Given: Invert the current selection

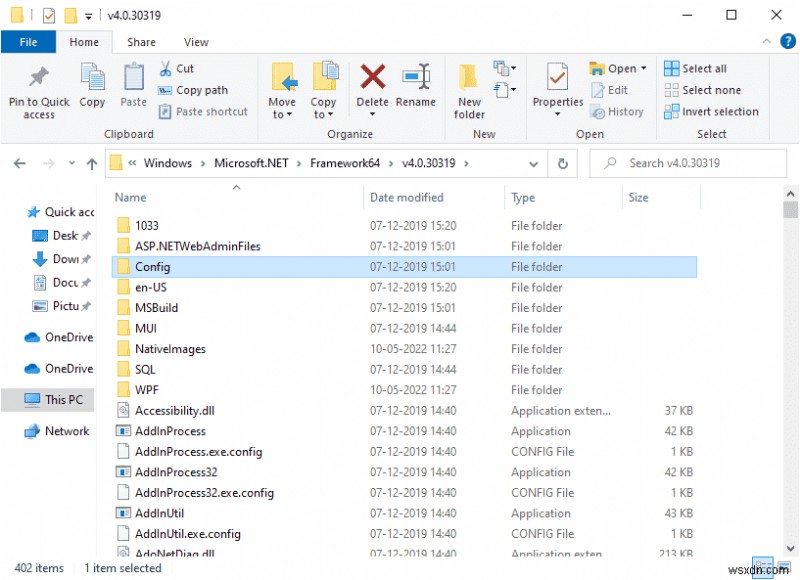Looking at the screenshot, I should pos(711,111).
